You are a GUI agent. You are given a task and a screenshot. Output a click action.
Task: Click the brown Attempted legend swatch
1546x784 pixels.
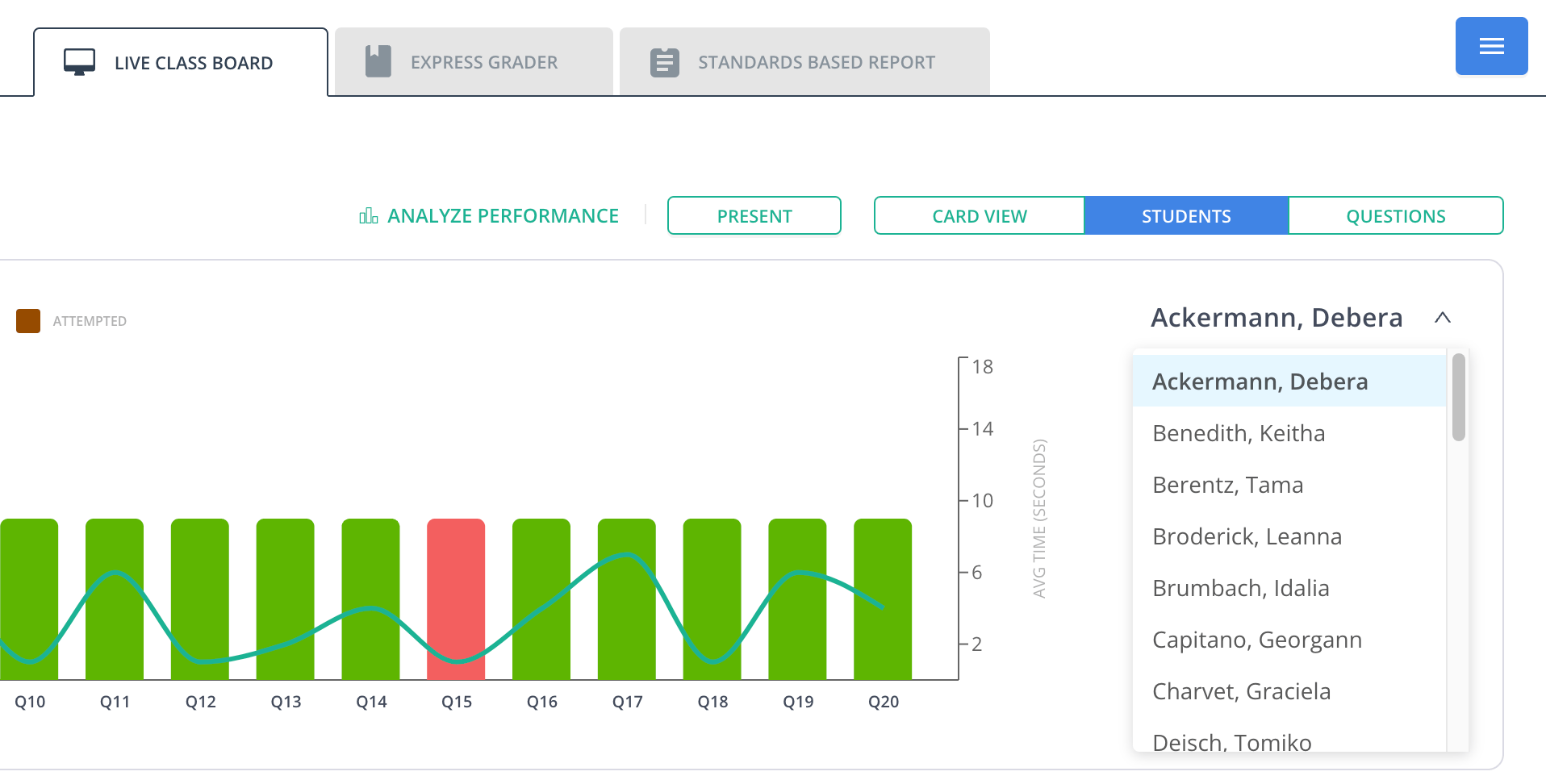[28, 321]
